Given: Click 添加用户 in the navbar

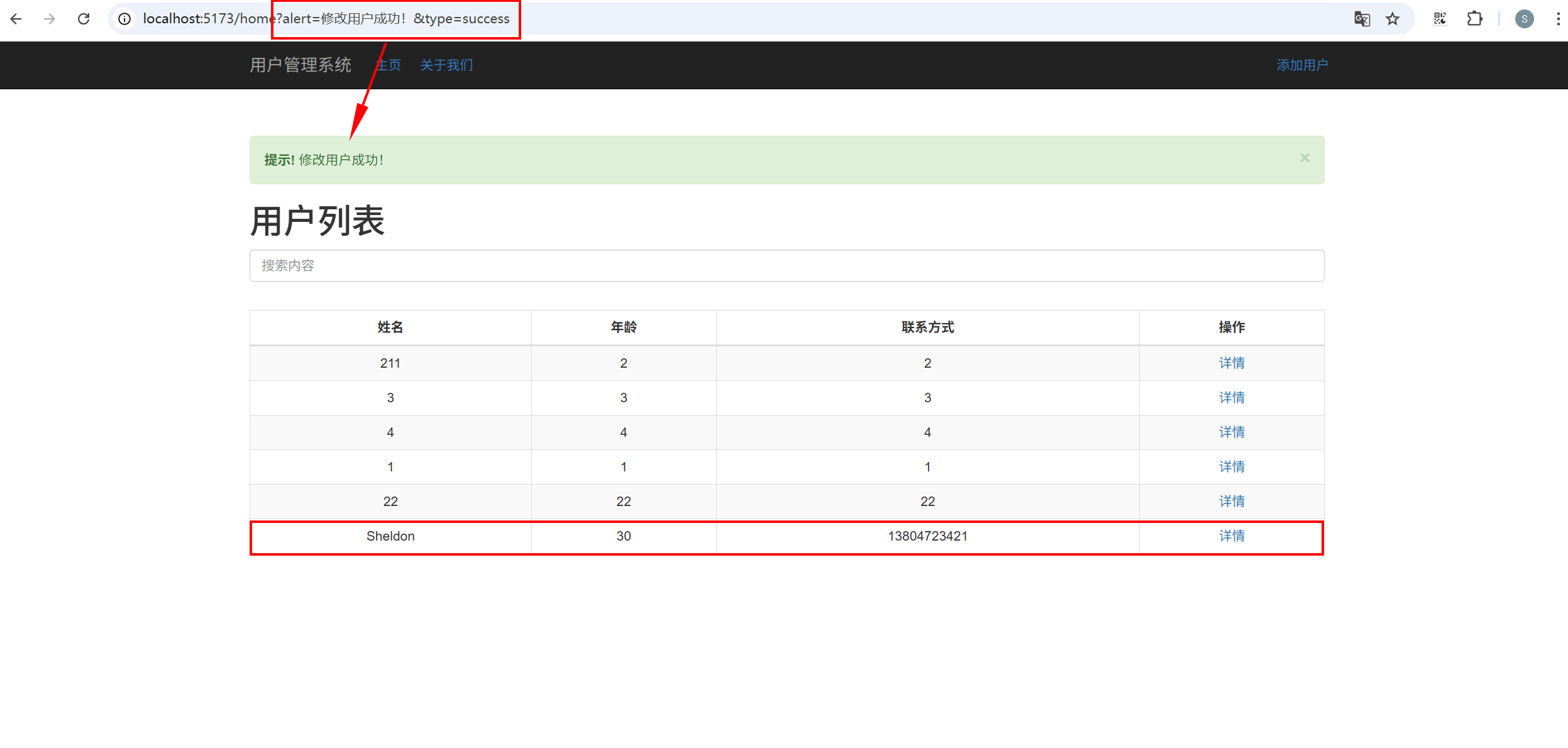Looking at the screenshot, I should (1301, 65).
